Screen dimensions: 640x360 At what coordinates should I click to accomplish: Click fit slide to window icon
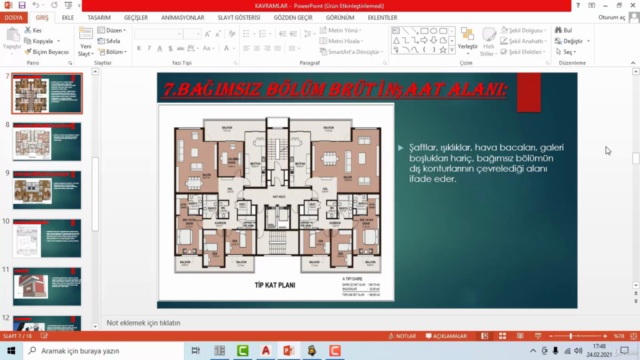pos(633,336)
